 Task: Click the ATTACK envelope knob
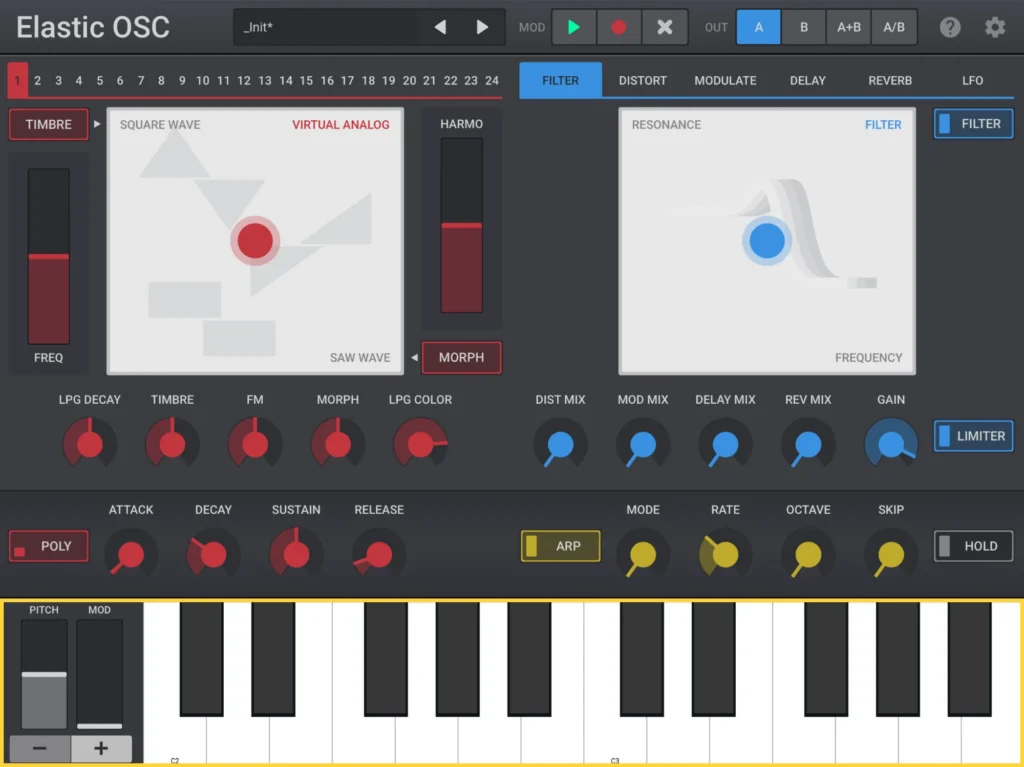[x=131, y=555]
